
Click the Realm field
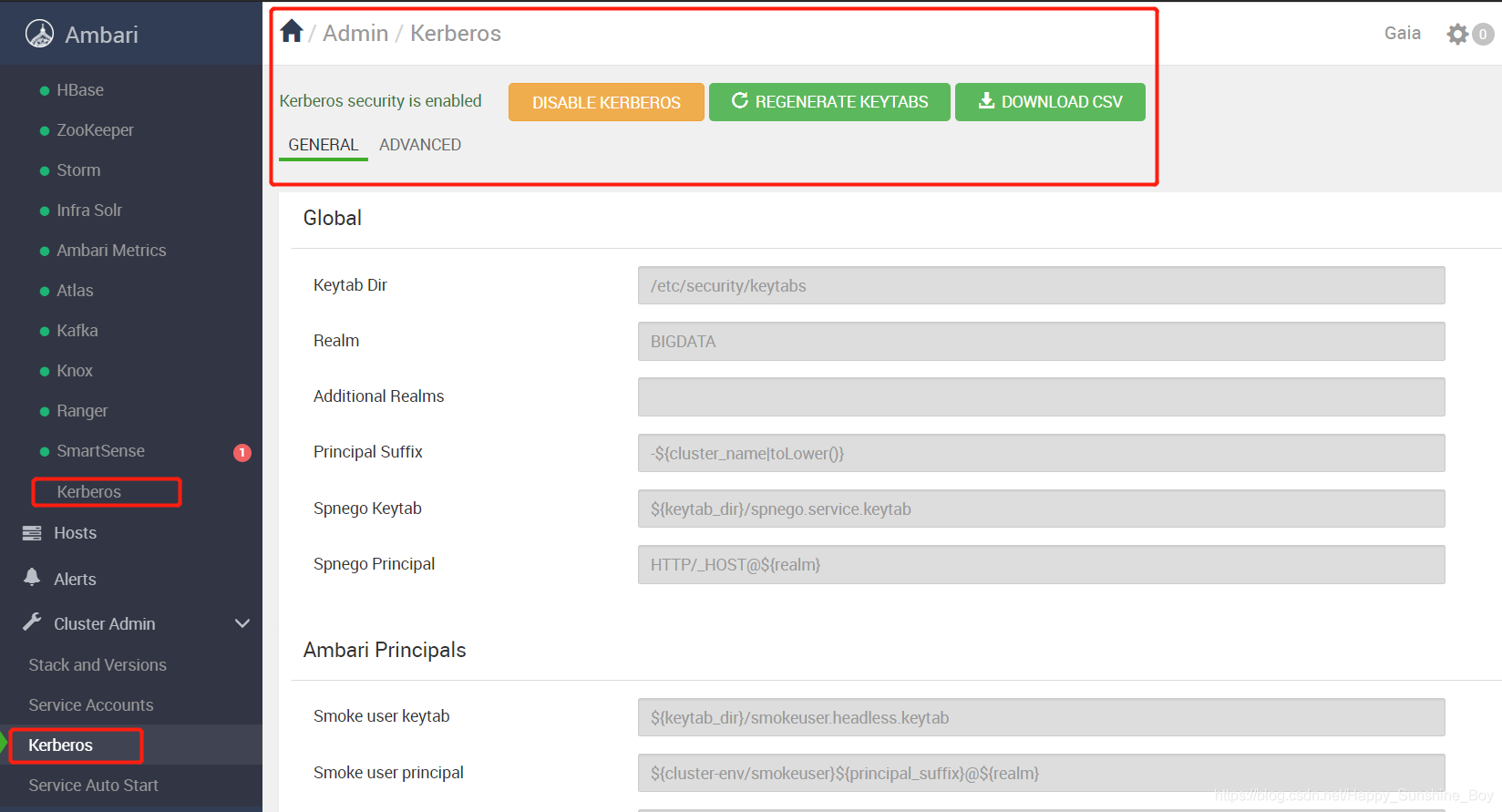click(x=1042, y=341)
